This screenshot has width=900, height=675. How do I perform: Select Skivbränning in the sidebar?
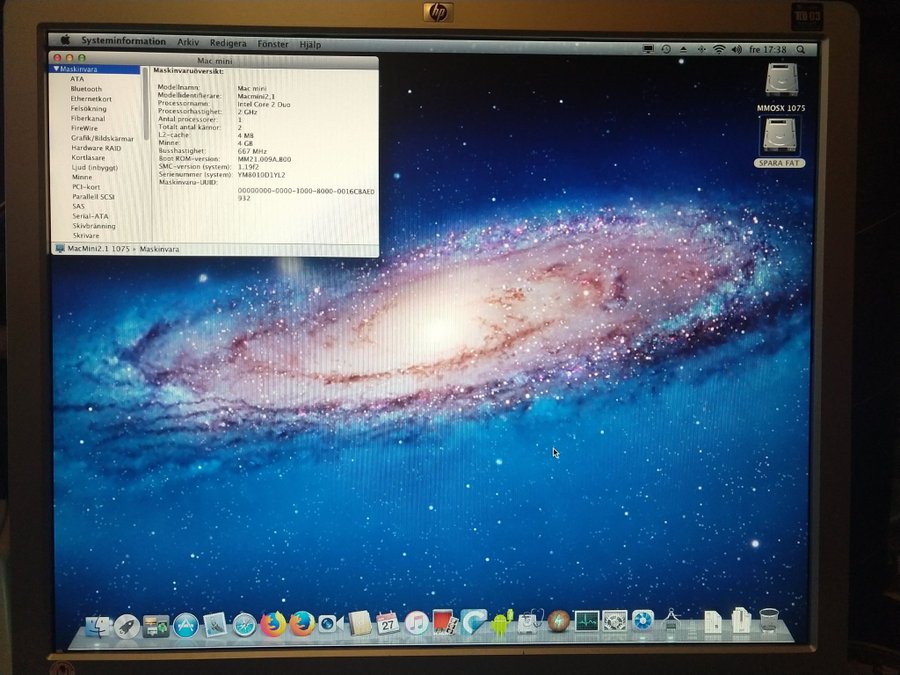coord(94,226)
